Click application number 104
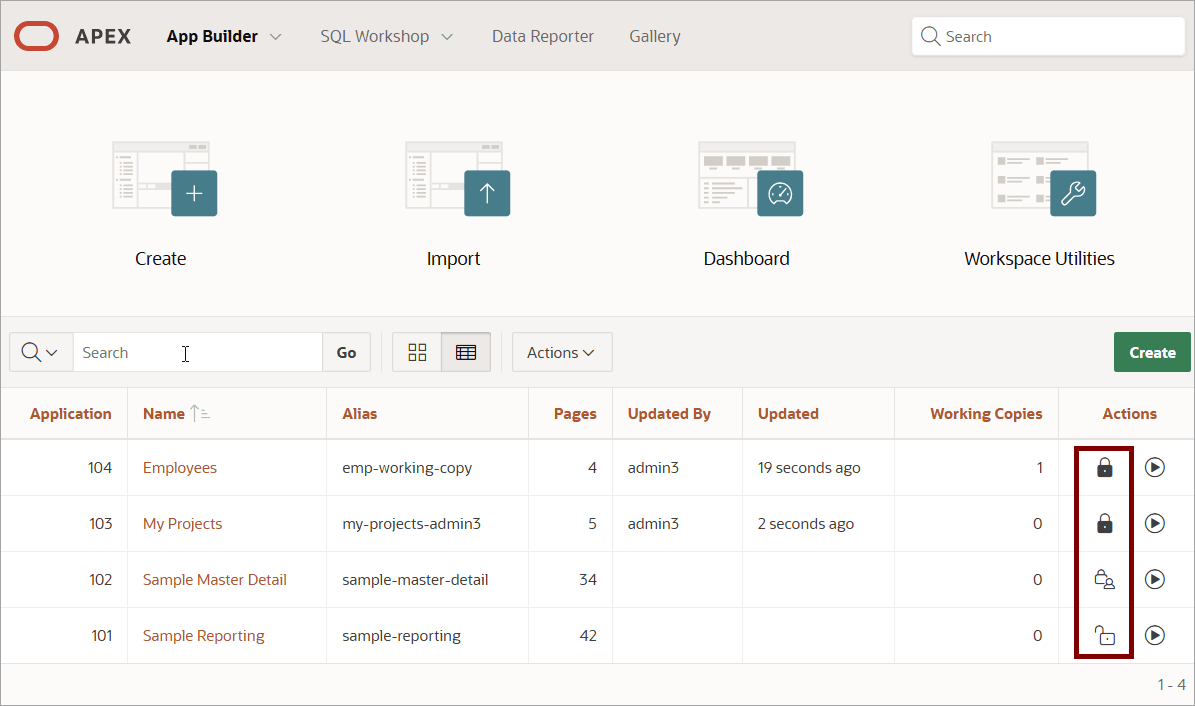 100,467
